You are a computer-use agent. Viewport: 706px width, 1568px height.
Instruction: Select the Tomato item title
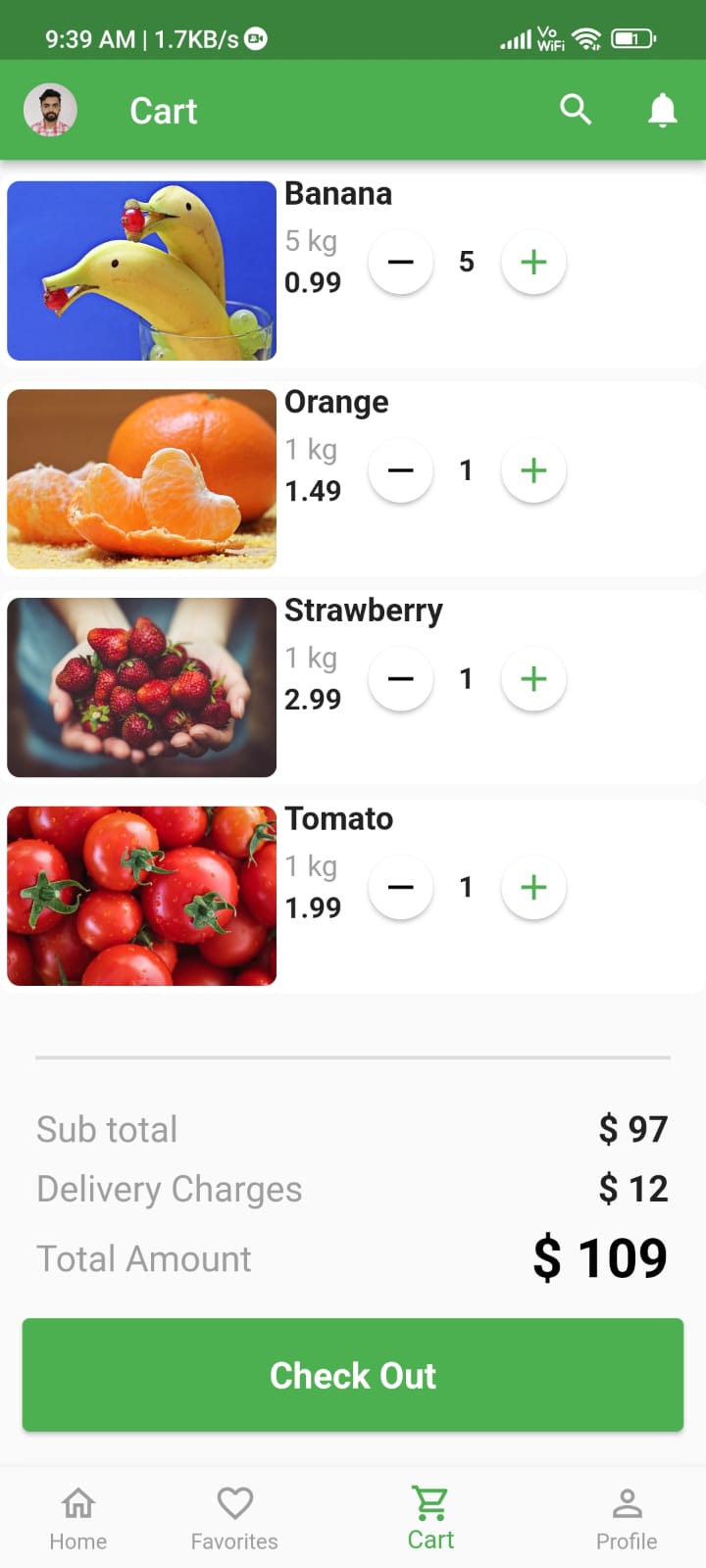pos(339,818)
